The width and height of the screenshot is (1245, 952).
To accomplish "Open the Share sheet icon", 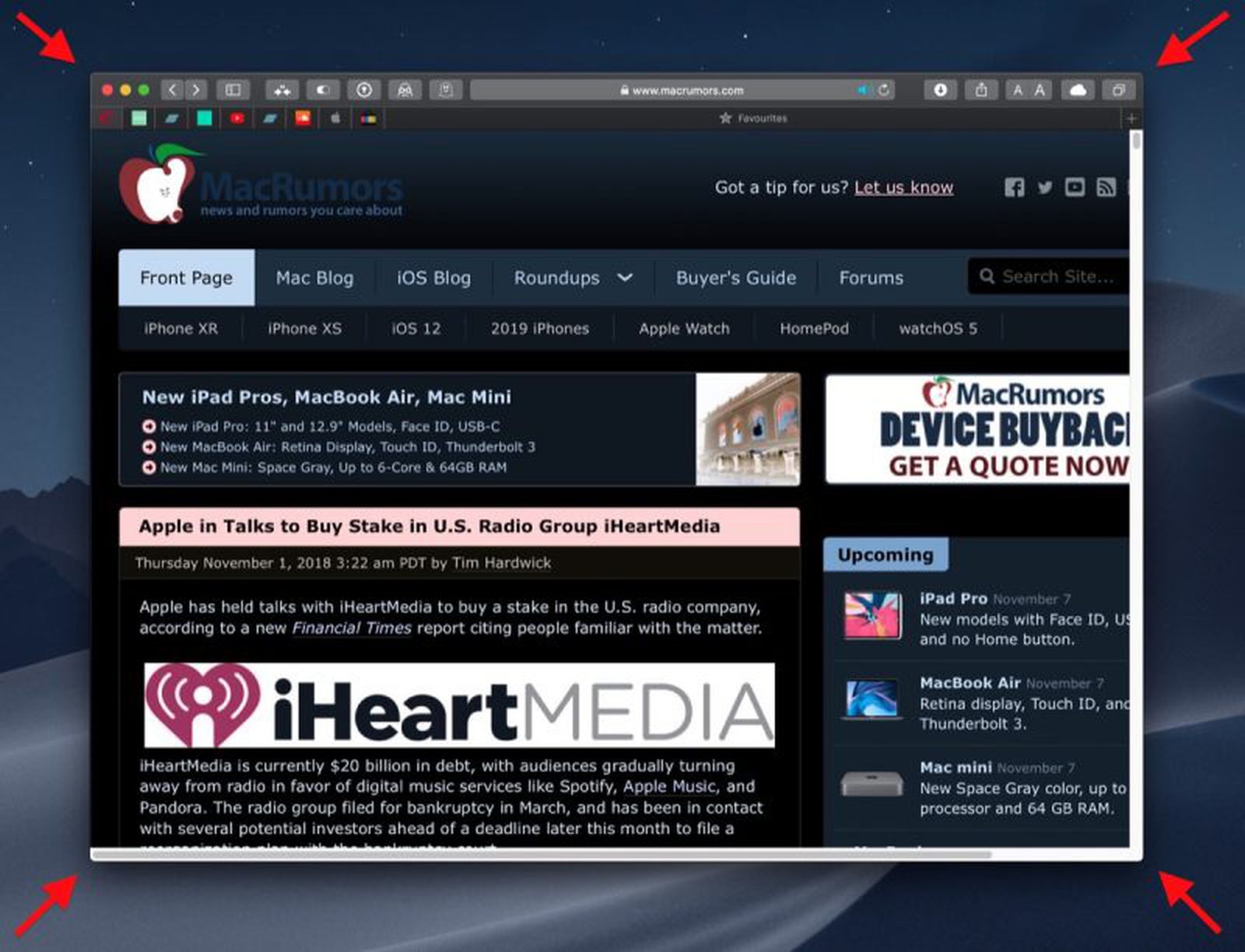I will (981, 90).
